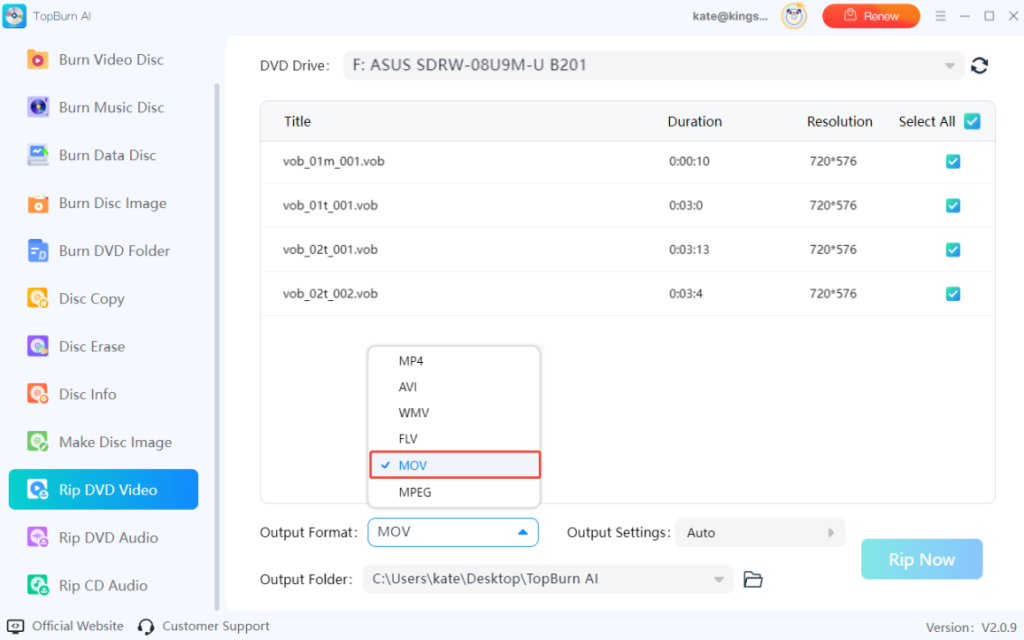
Task: Click the sidebar vertical scrollbar
Action: (x=217, y=340)
